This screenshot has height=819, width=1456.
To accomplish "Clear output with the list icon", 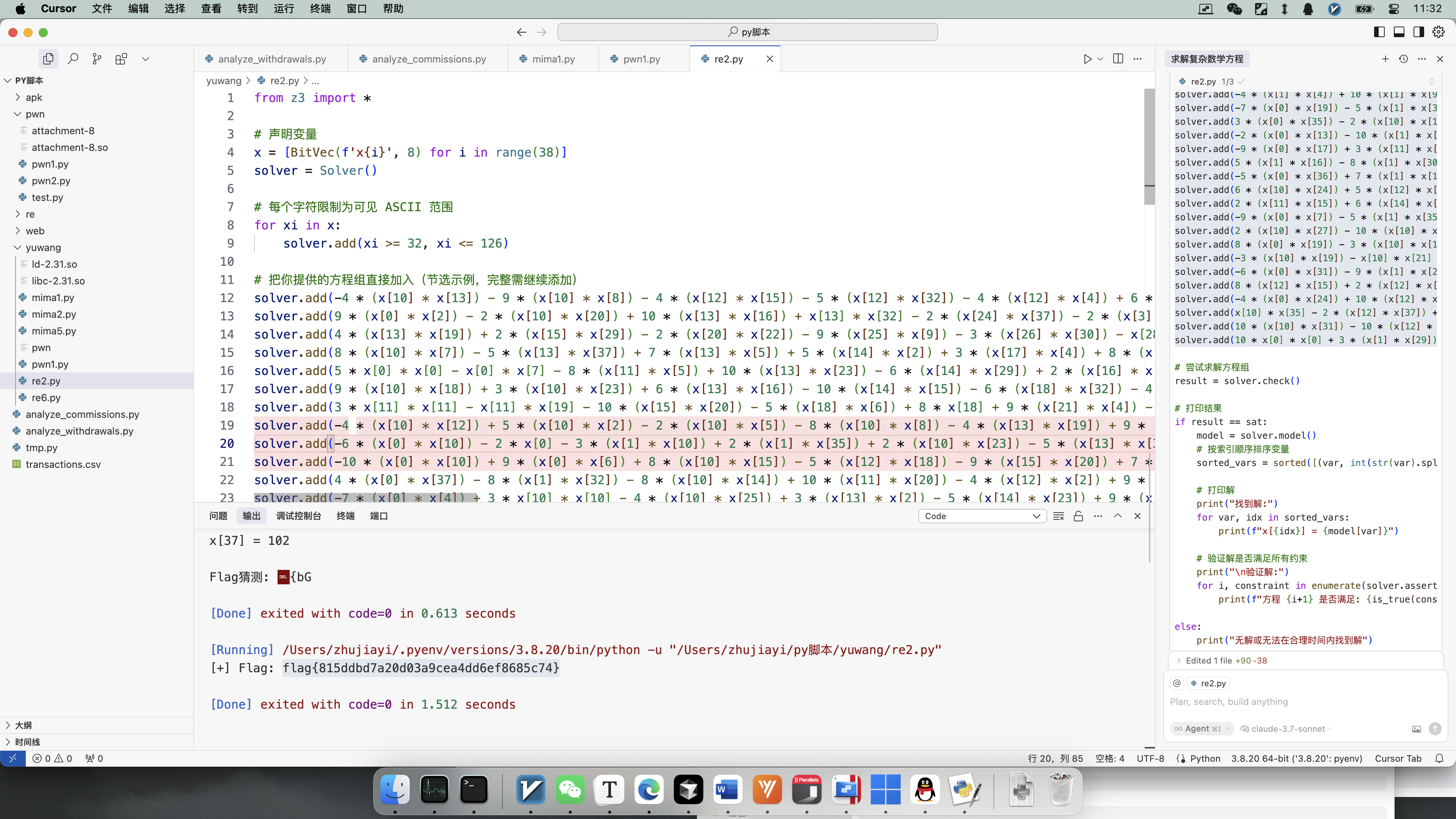I will 1059,516.
